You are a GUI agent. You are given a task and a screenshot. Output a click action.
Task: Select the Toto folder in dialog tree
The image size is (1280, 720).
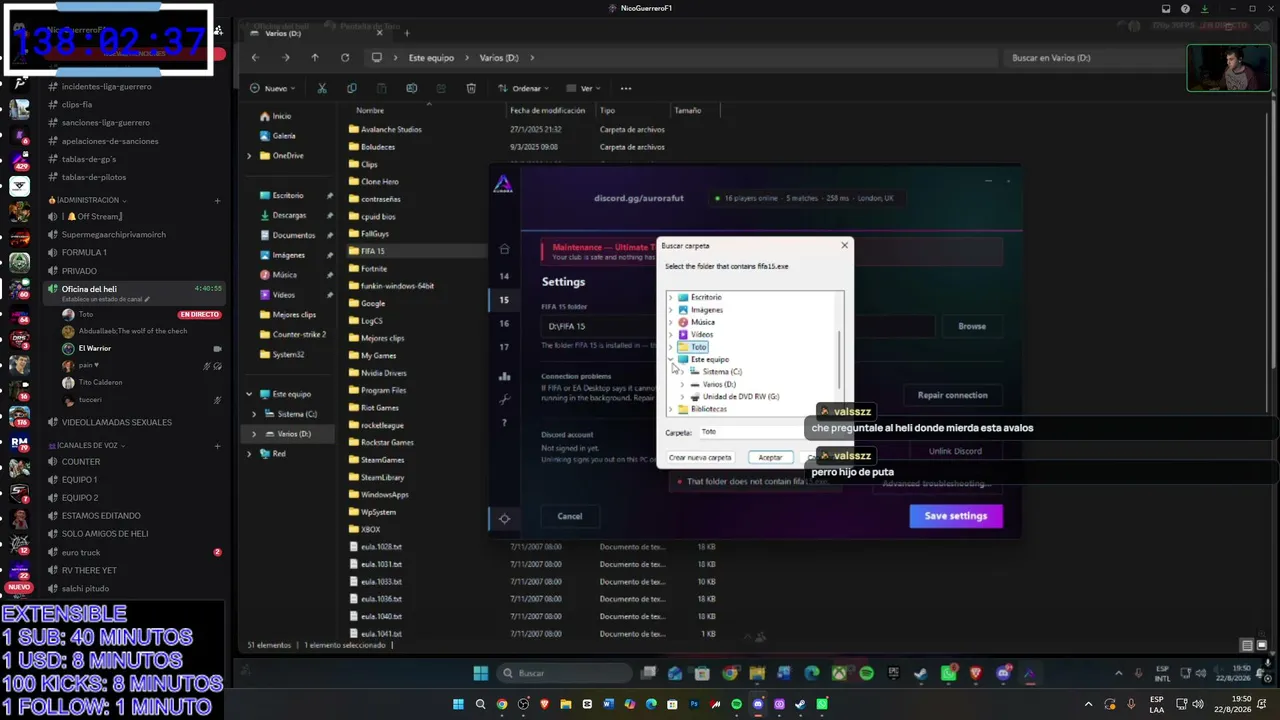pos(699,347)
